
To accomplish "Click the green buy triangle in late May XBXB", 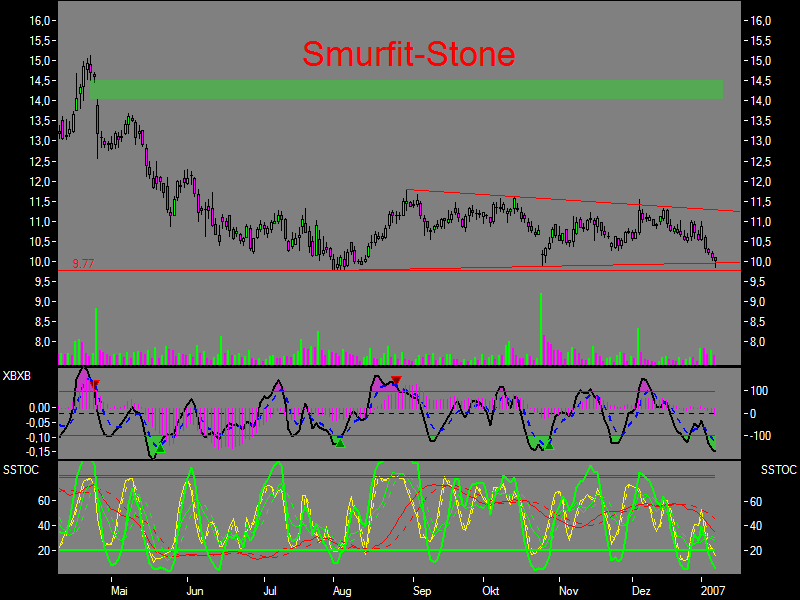I will [x=160, y=448].
